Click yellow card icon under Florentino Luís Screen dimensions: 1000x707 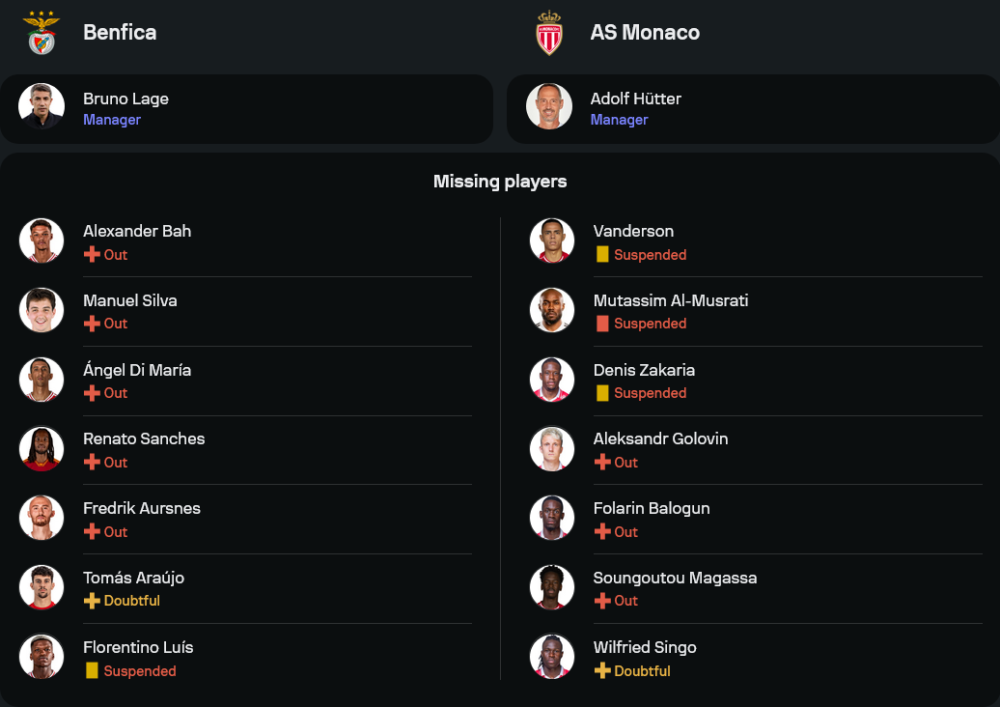[92, 671]
